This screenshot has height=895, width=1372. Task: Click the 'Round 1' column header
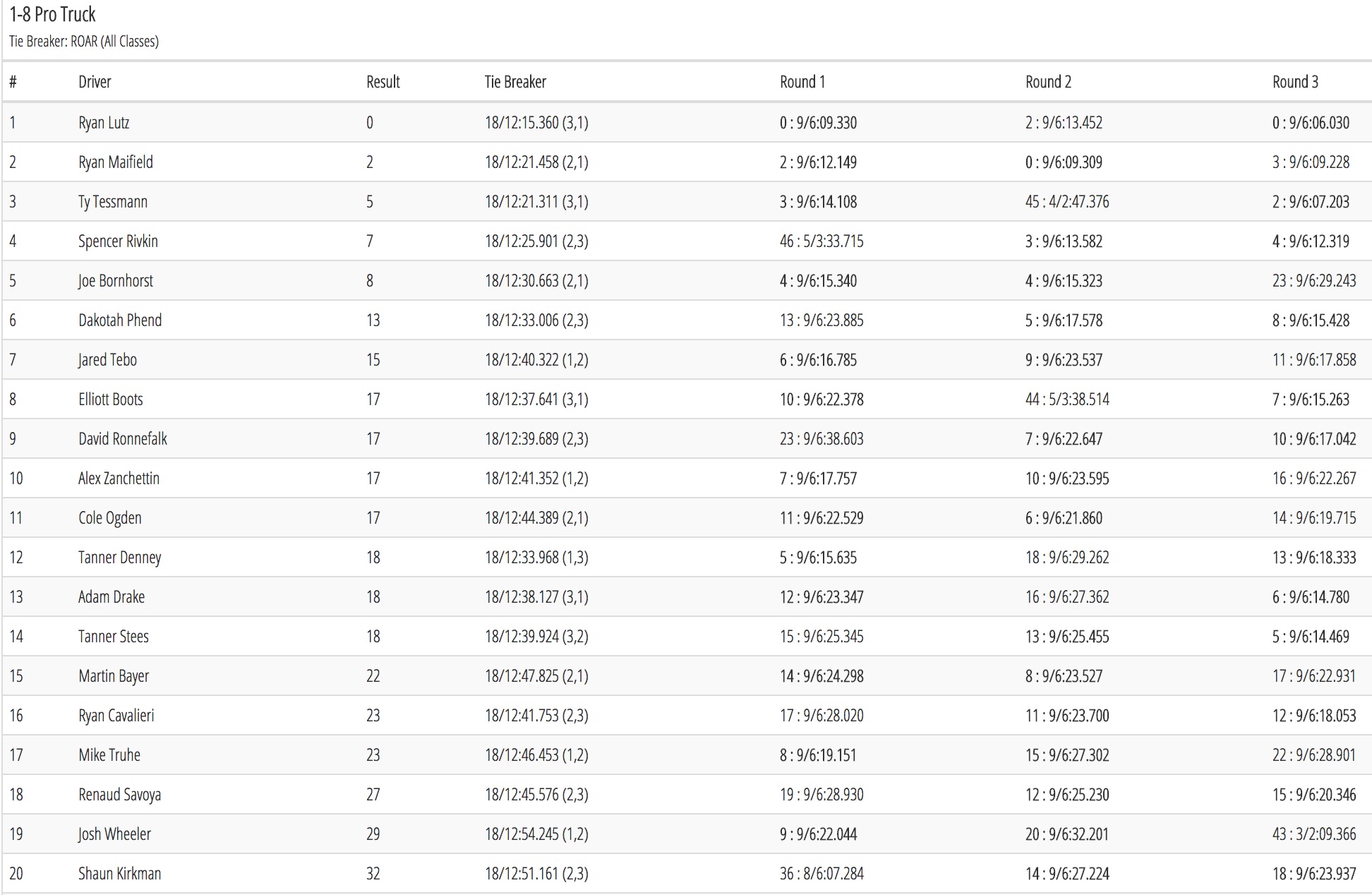point(802,82)
